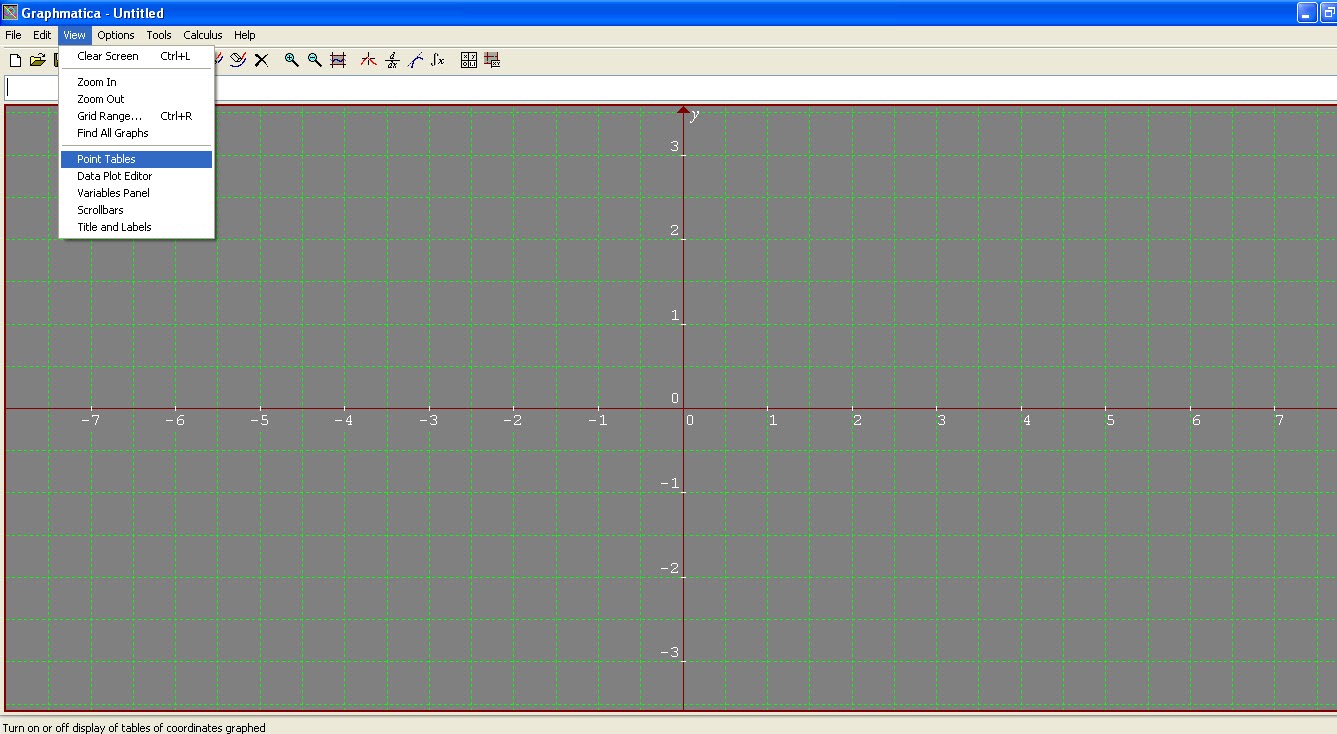Toggle Data Plot Editor panel
This screenshot has height=734, width=1337.
click(137, 176)
